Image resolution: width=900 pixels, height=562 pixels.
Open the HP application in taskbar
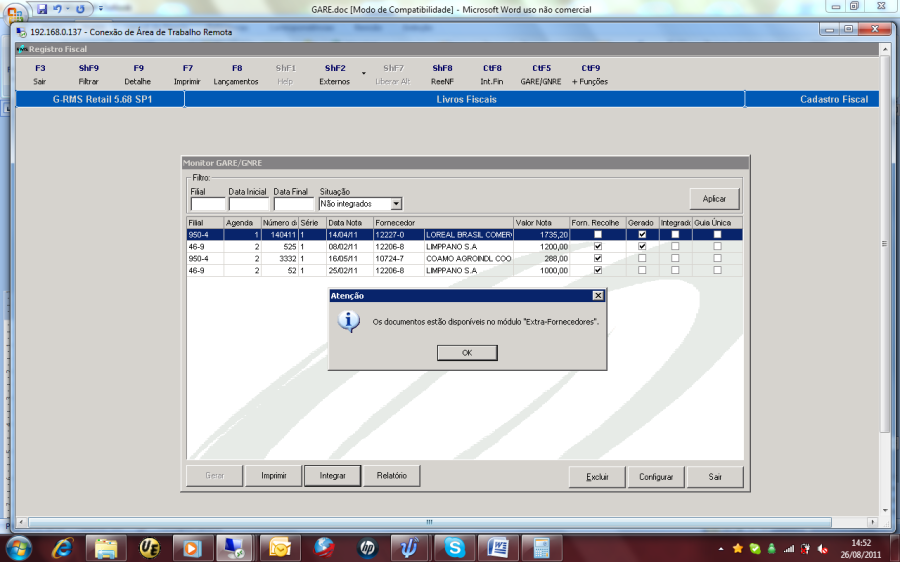click(x=367, y=548)
